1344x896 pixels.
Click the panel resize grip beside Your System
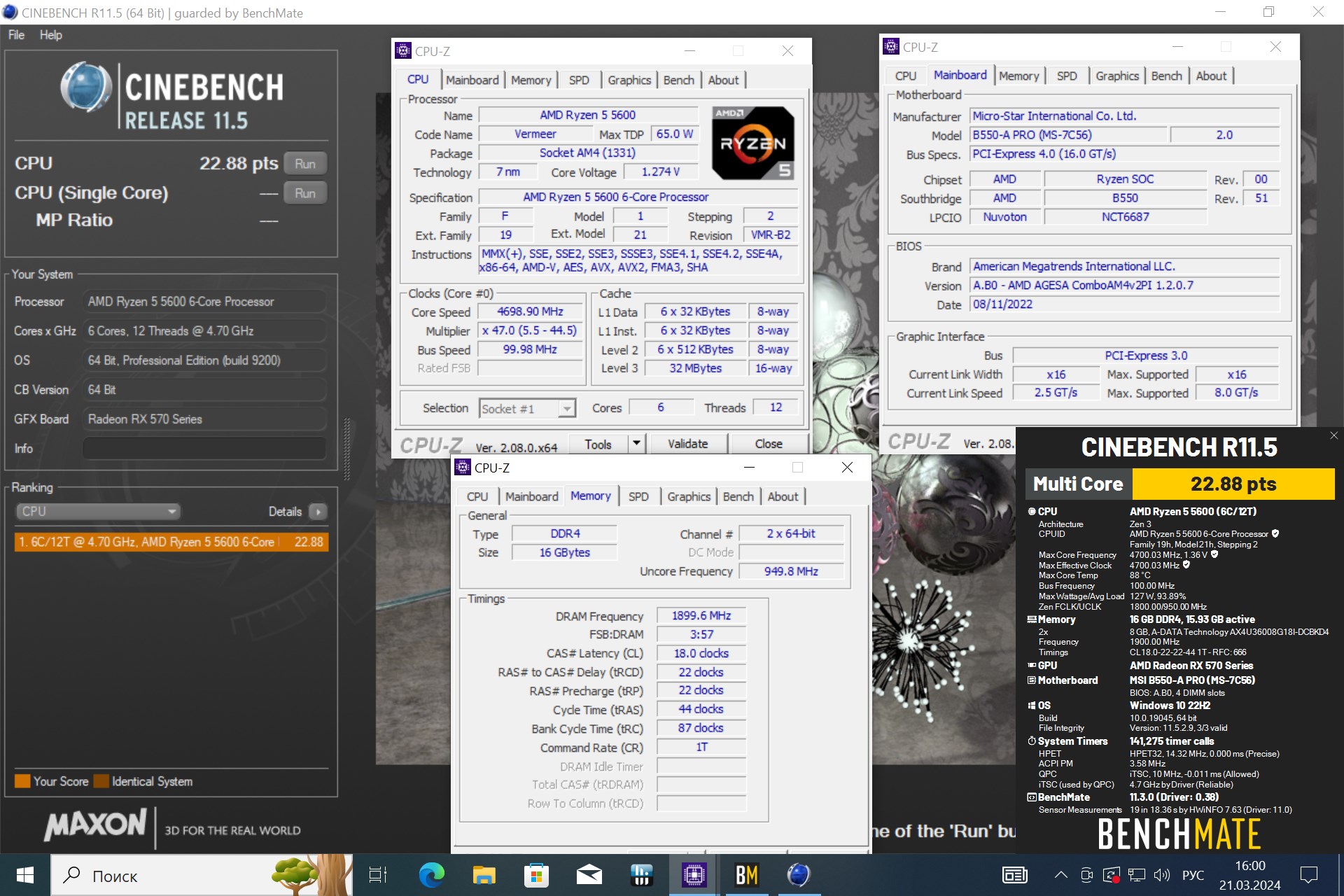coord(346,448)
